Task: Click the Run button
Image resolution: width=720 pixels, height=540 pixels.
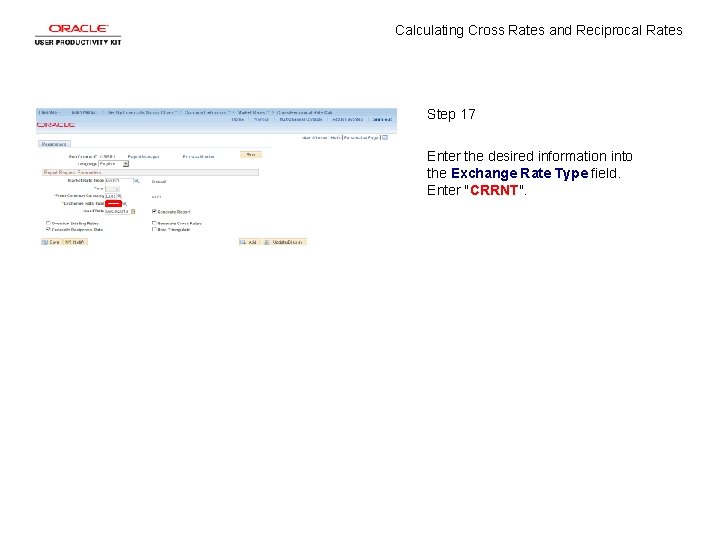Action: [x=251, y=155]
